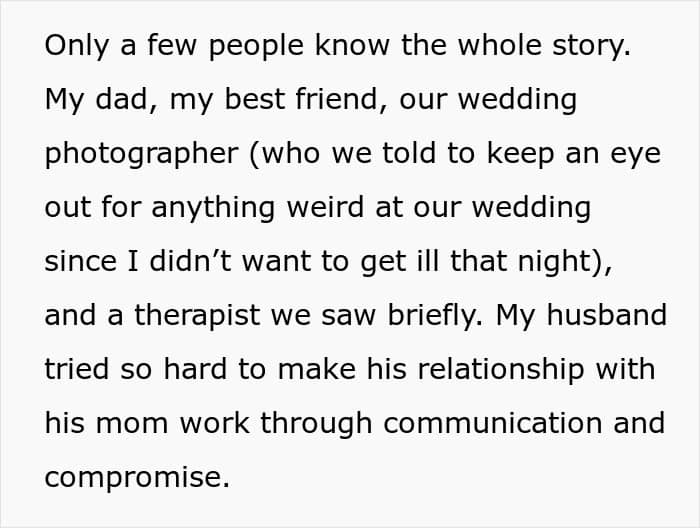This screenshot has height=528, width=700.
Task: Click the word "mom" in the paragraph
Action: pyautogui.click(x=132, y=424)
